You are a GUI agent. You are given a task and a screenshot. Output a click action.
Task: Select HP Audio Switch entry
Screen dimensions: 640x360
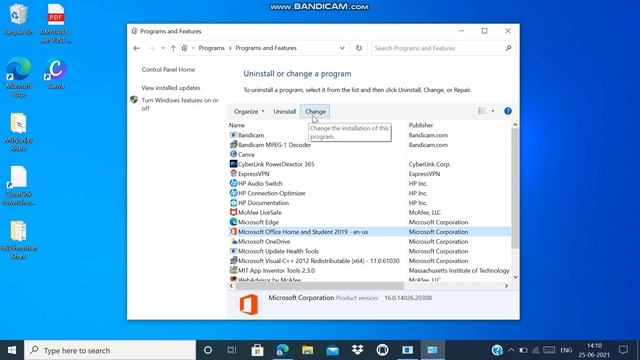[256, 184]
